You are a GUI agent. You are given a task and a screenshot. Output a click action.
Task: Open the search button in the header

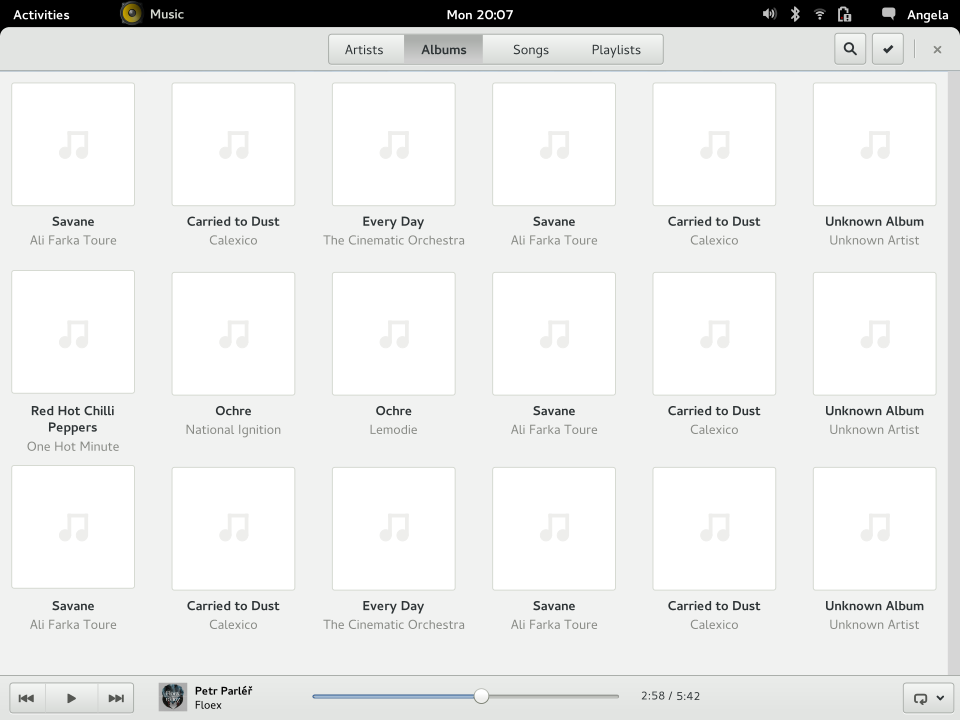tap(850, 49)
